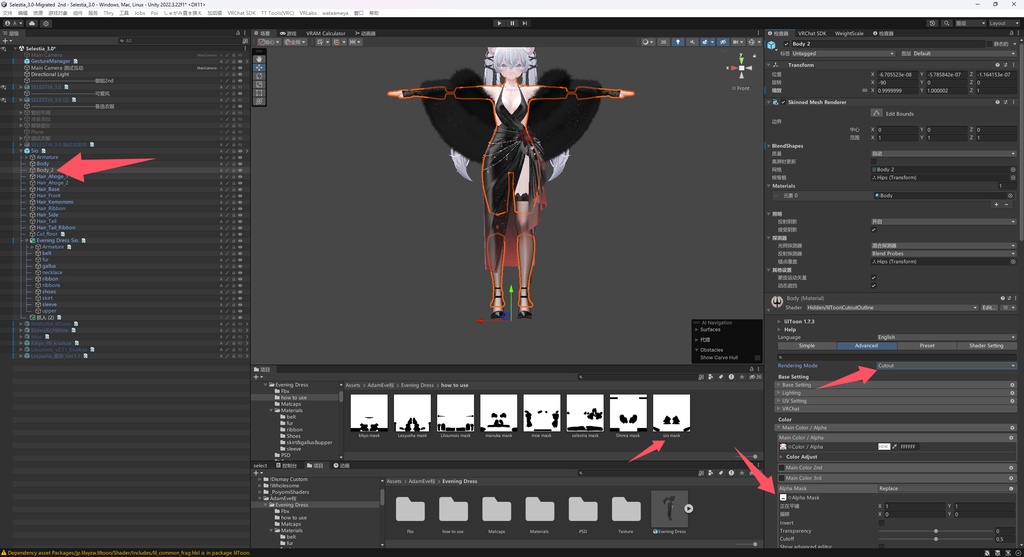Pick material for Body element slot

click(1010, 195)
